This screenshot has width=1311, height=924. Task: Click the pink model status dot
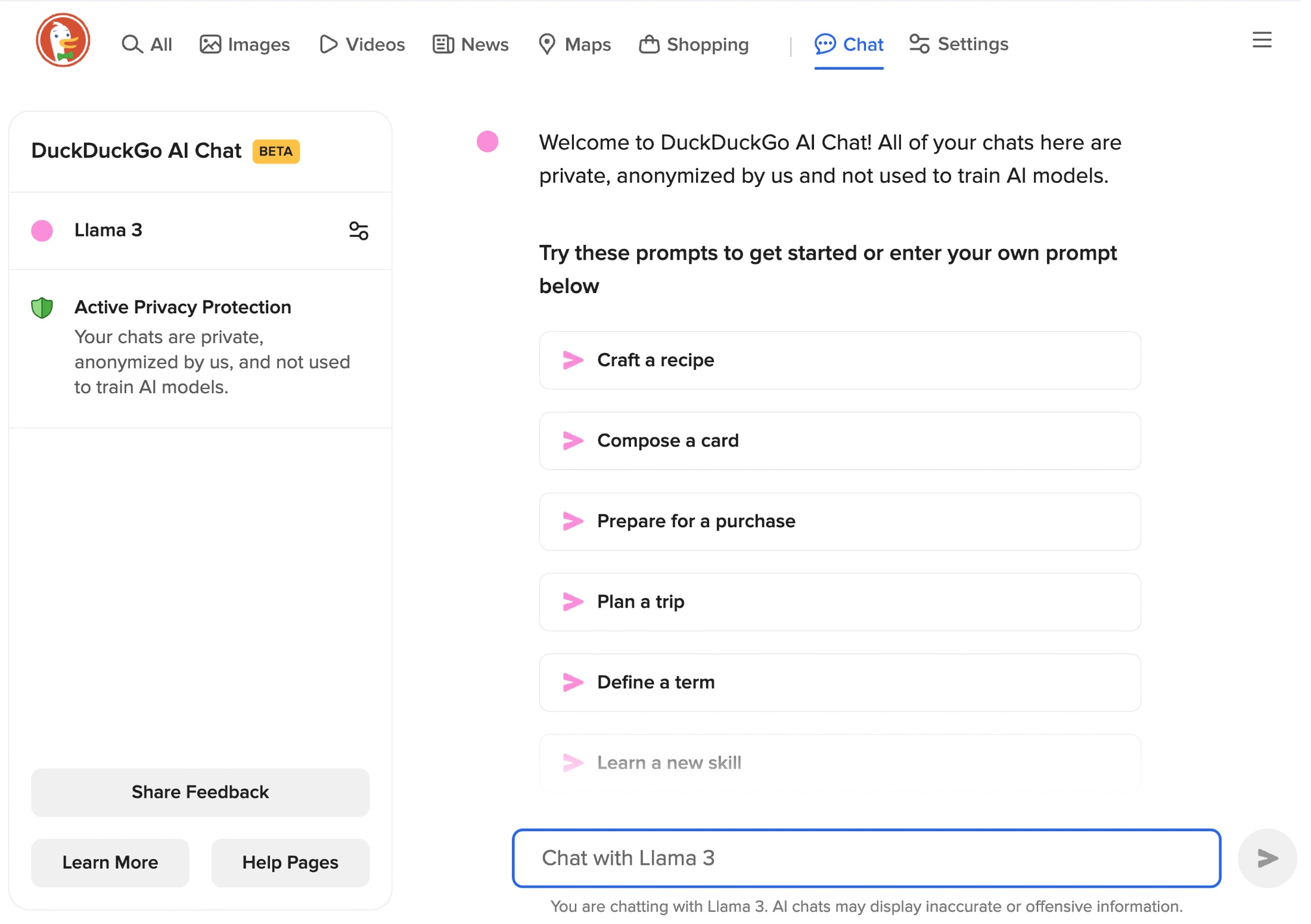[42, 231]
